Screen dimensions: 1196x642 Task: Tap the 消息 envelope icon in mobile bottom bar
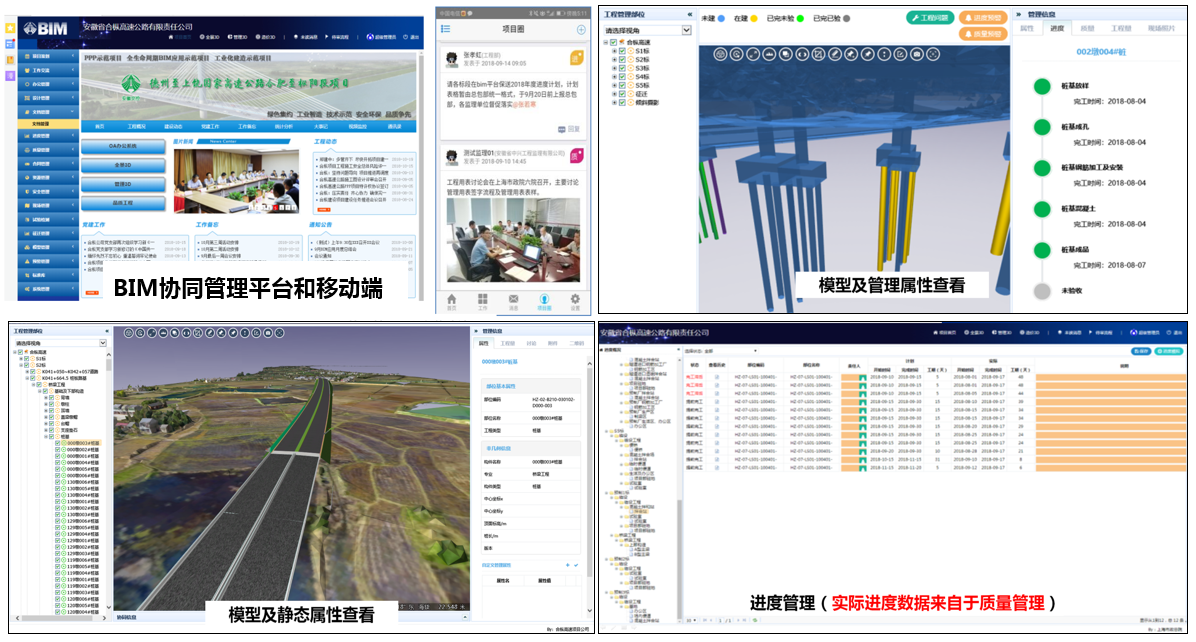coord(513,300)
